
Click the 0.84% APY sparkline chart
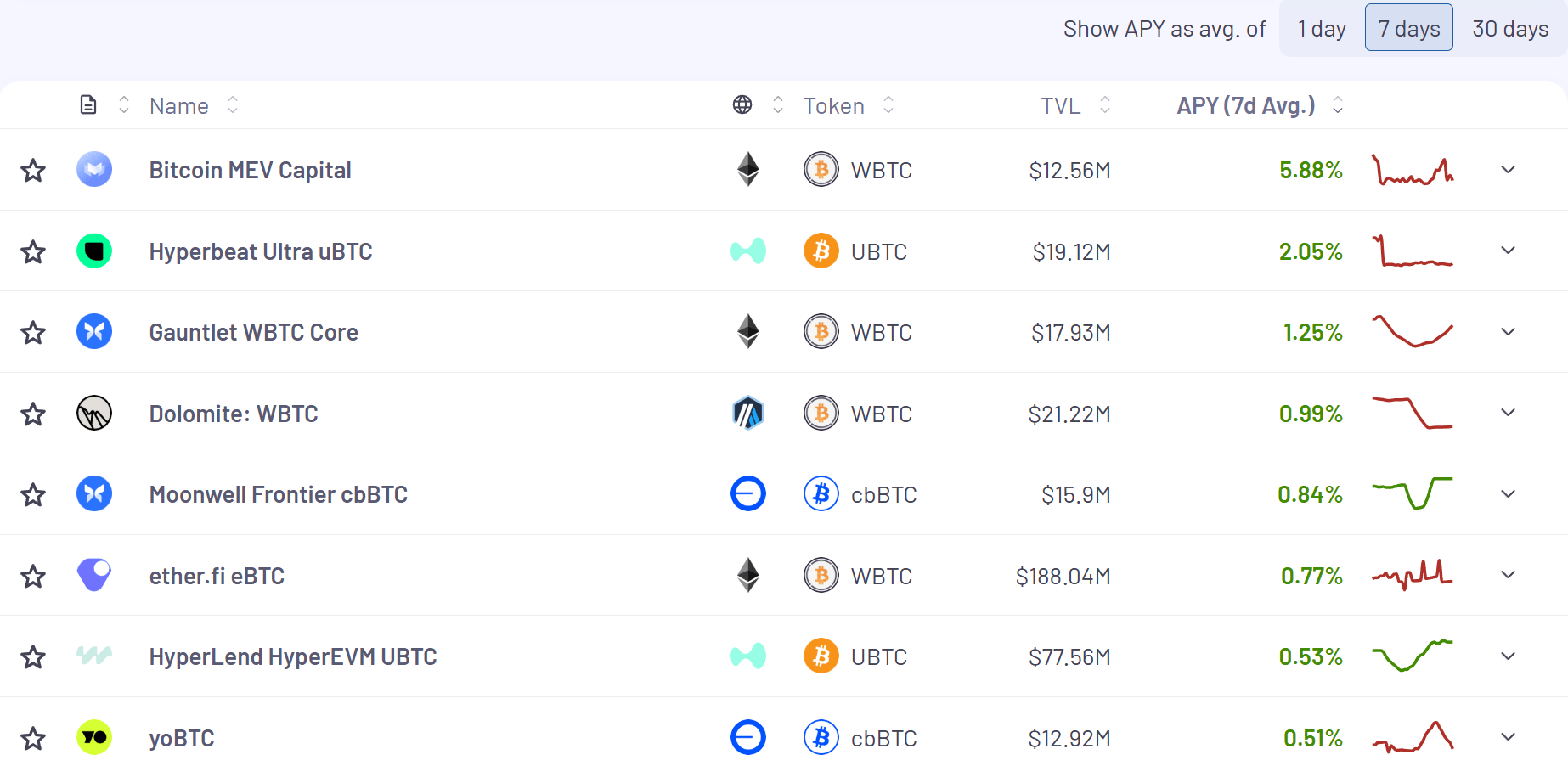click(1413, 493)
